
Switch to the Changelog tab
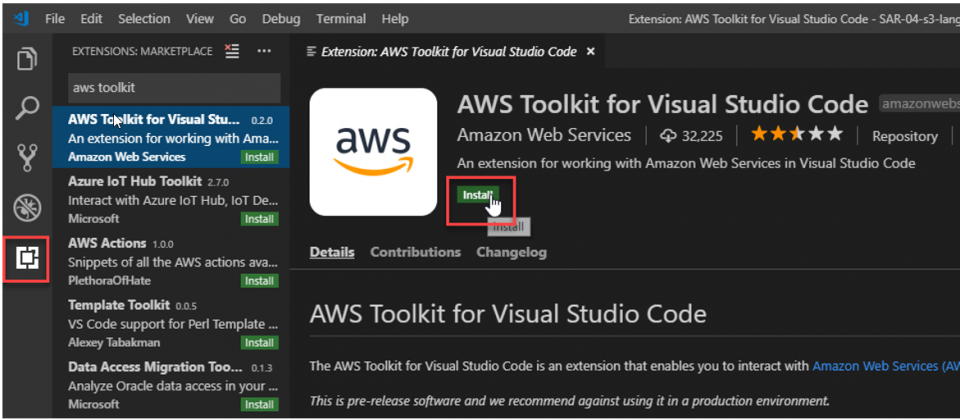(x=512, y=252)
